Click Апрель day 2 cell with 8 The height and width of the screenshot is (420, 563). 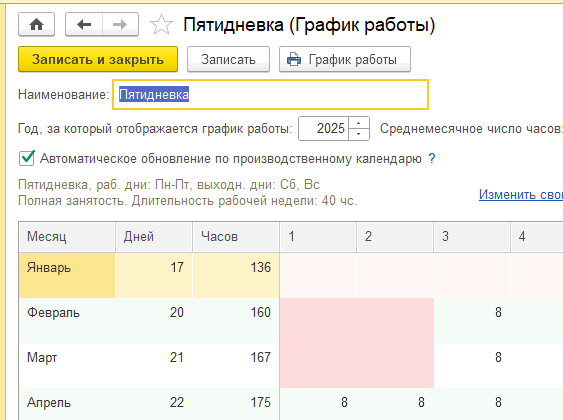(395, 404)
